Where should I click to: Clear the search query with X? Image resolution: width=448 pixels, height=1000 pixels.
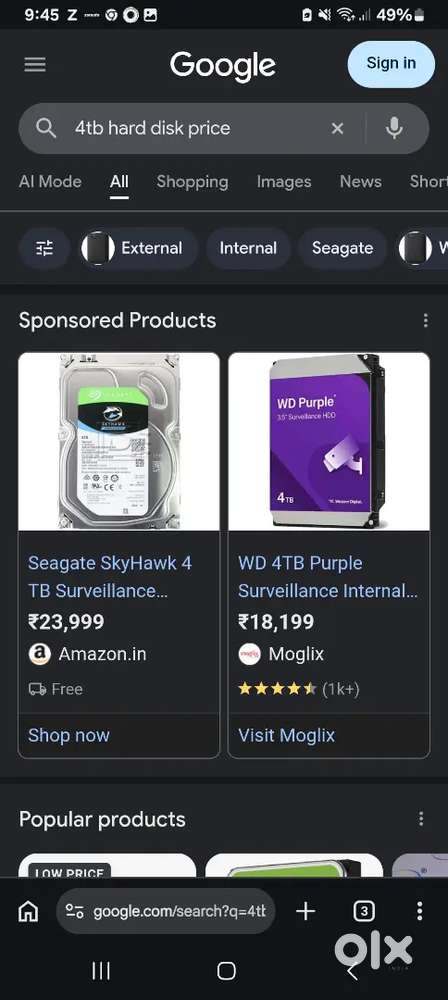[338, 129]
